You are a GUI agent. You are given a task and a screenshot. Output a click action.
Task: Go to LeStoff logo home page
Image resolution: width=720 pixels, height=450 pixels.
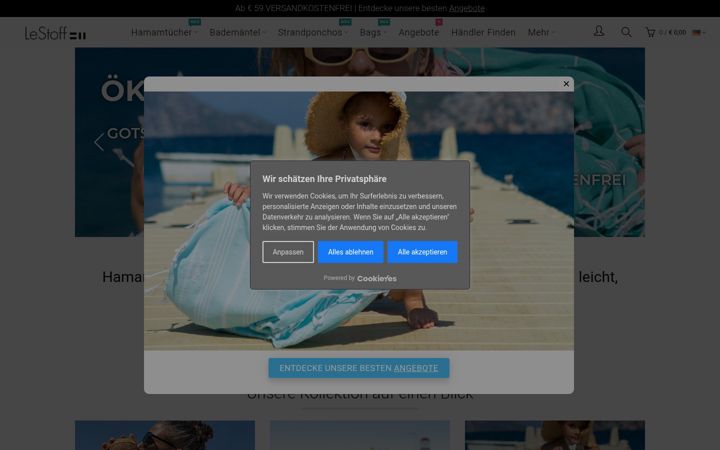[55, 33]
